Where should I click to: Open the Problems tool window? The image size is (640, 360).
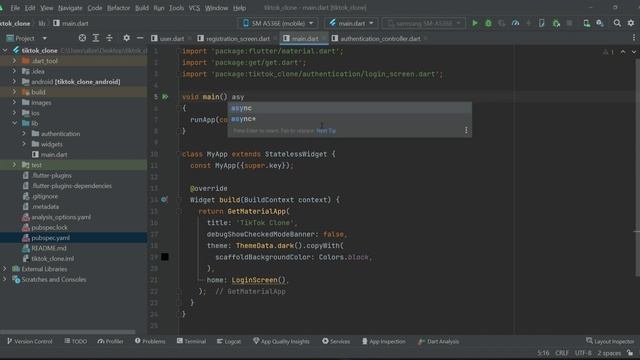(150, 341)
